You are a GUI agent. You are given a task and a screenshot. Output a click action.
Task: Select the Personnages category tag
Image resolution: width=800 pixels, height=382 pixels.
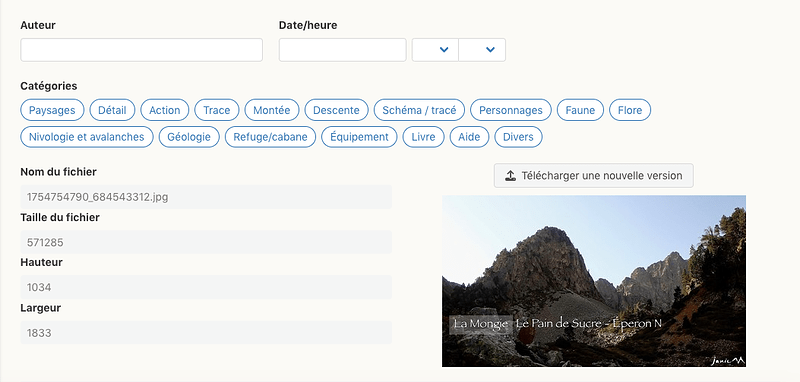[x=511, y=110]
